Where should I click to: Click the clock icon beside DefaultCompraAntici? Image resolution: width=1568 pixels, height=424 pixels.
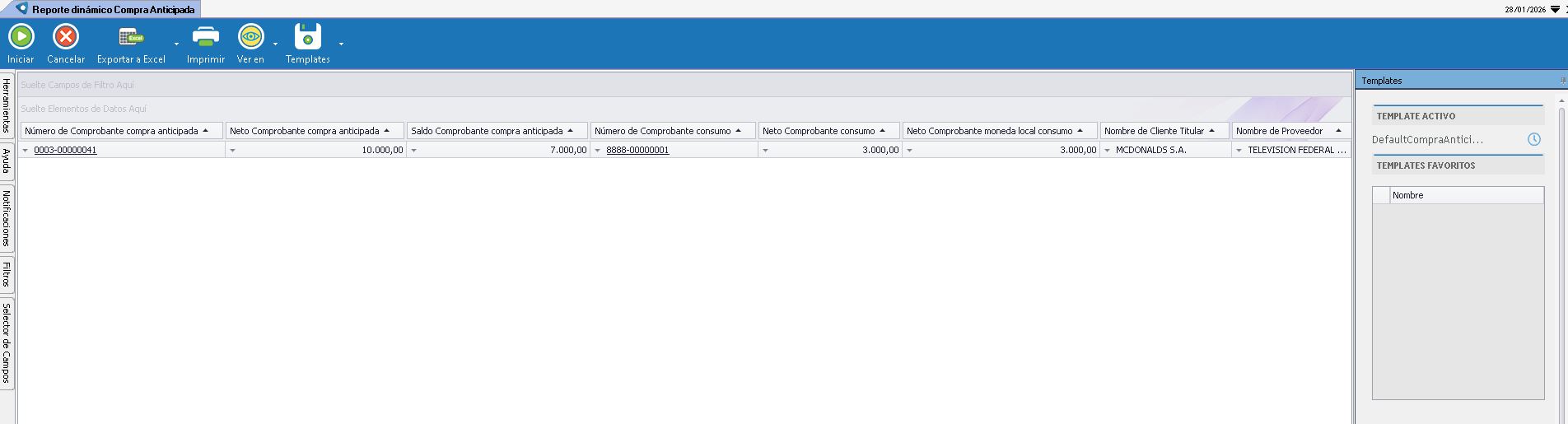(1533, 139)
